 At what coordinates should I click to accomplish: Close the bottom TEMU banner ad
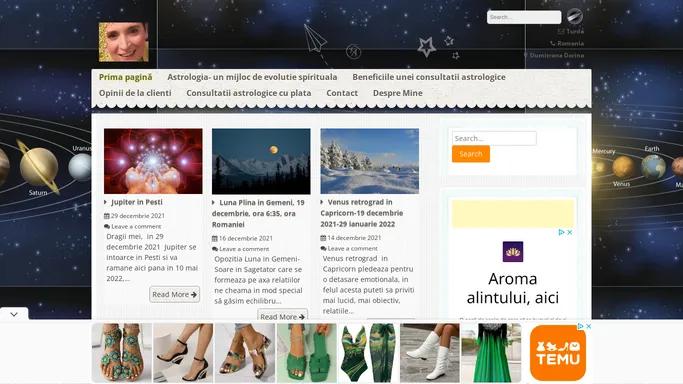[x=588, y=326]
